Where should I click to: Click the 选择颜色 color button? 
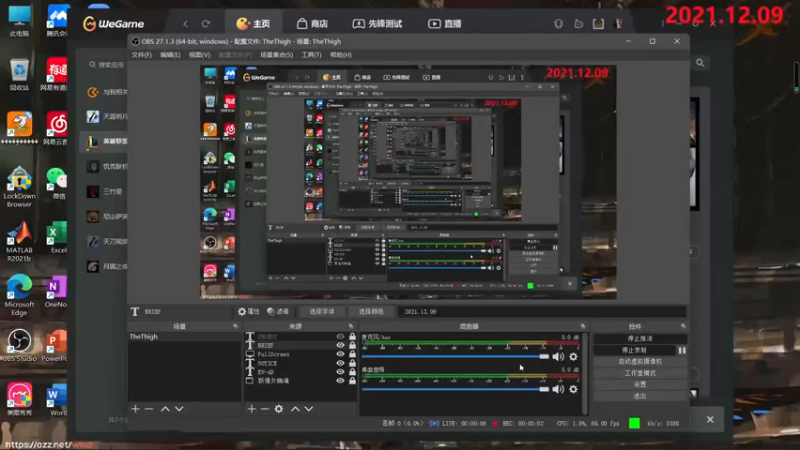pos(371,311)
